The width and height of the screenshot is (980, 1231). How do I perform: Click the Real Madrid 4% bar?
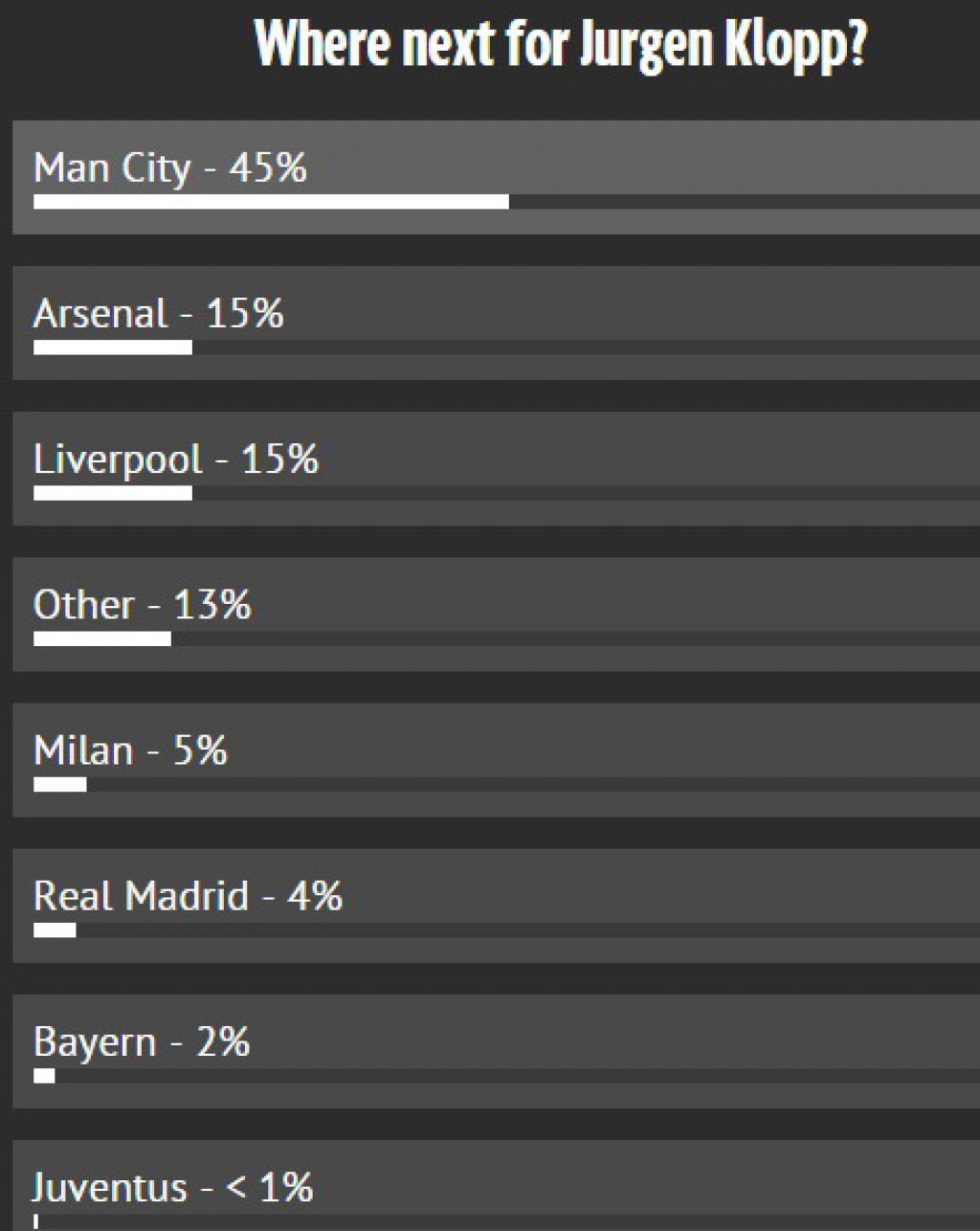point(55,929)
